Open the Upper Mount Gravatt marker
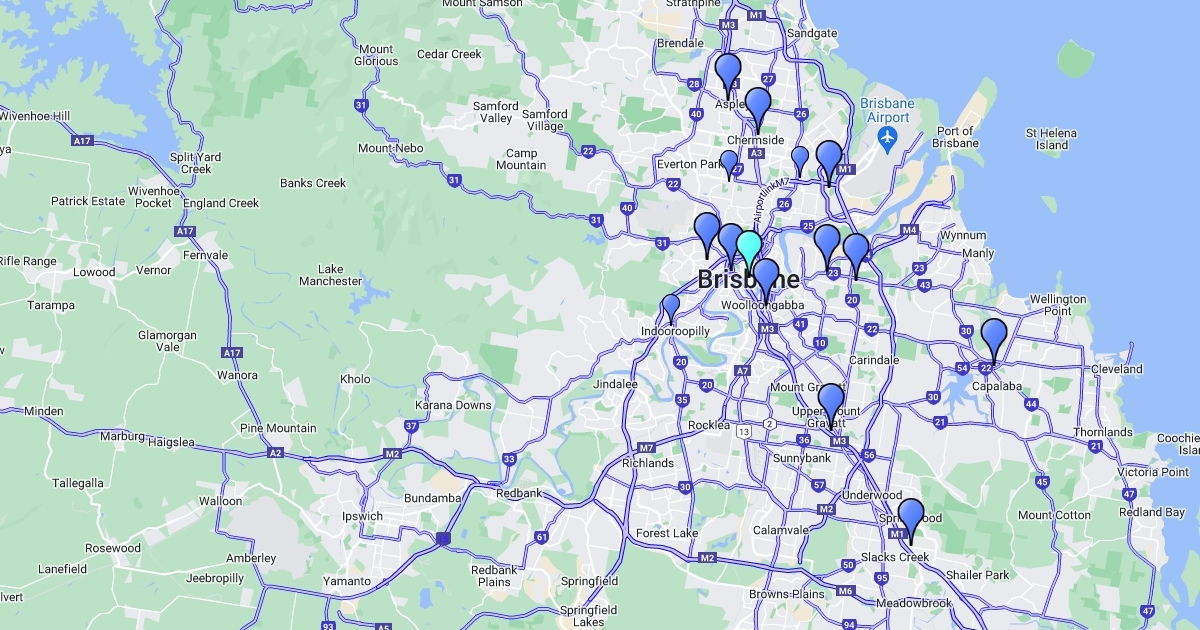This screenshot has height=630, width=1200. pos(831,402)
